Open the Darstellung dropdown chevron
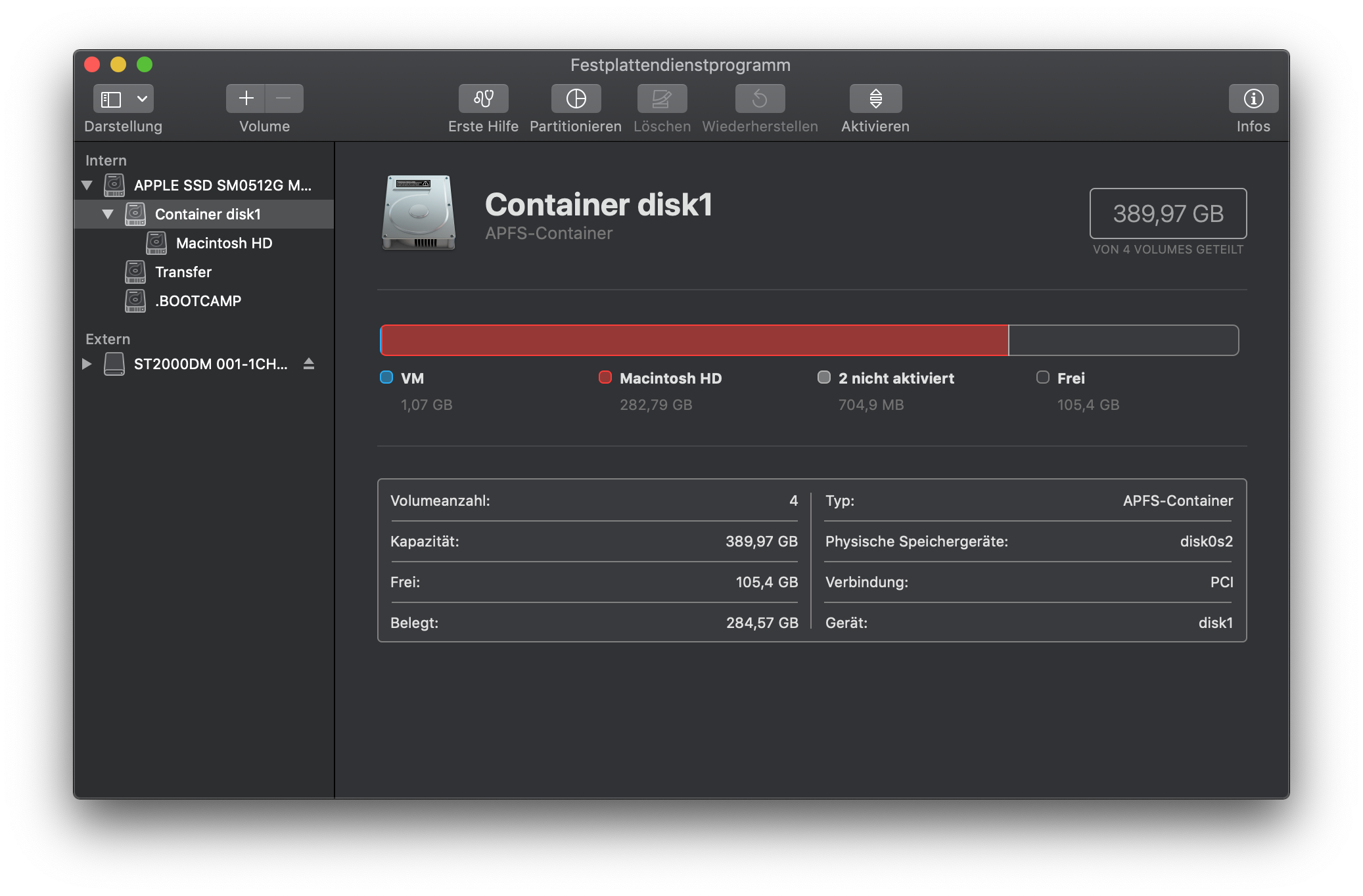This screenshot has width=1363, height=896. pyautogui.click(x=142, y=99)
